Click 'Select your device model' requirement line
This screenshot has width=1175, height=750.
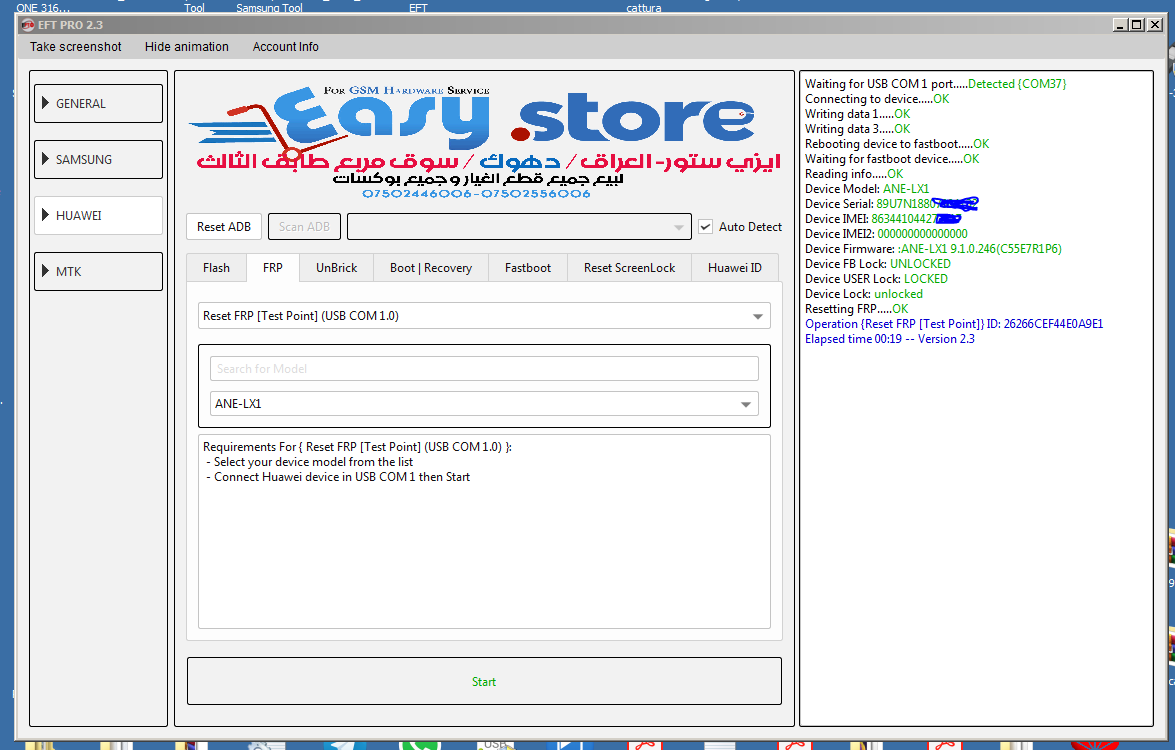(309, 462)
